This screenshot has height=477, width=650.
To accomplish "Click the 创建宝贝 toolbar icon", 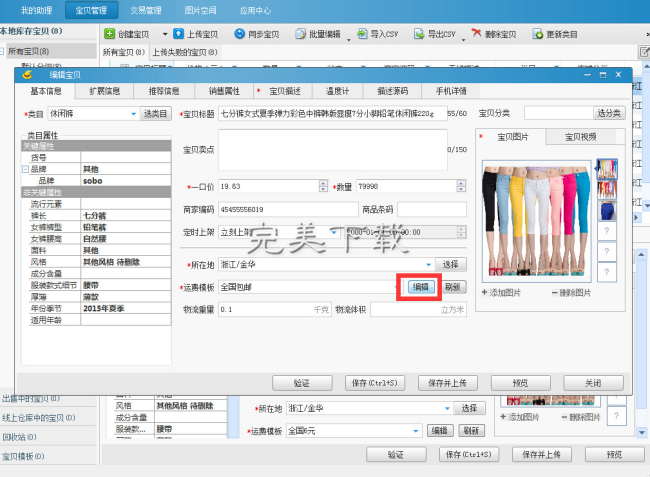I will [109, 34].
